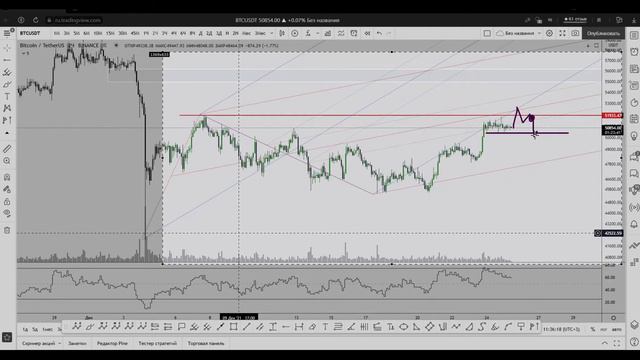The height and width of the screenshot is (360, 640).
Task: Toggle stay-in-drawing-mode pencil lock
Action: click(x=7, y=189)
